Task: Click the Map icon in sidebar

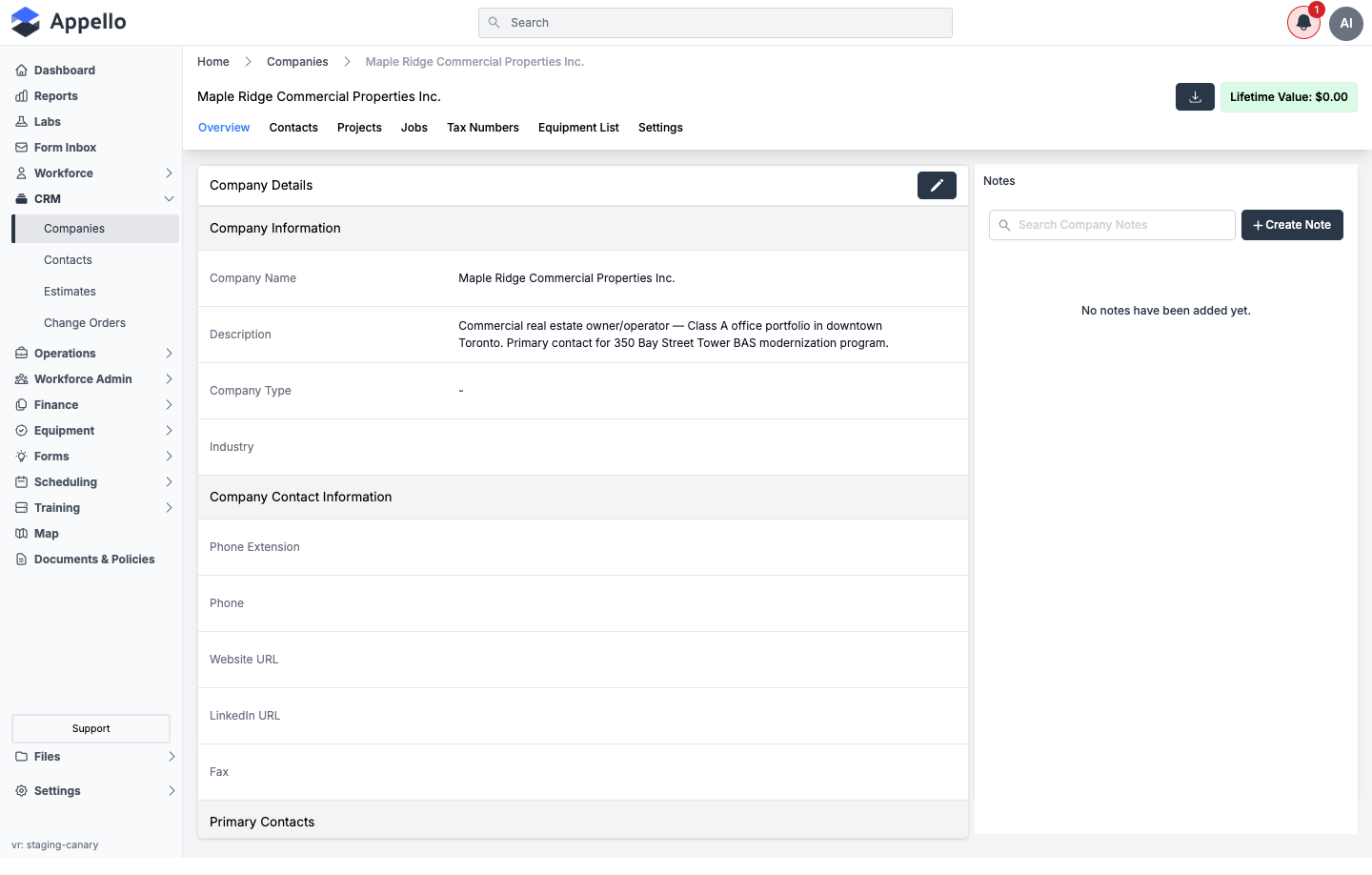Action: coord(21,534)
